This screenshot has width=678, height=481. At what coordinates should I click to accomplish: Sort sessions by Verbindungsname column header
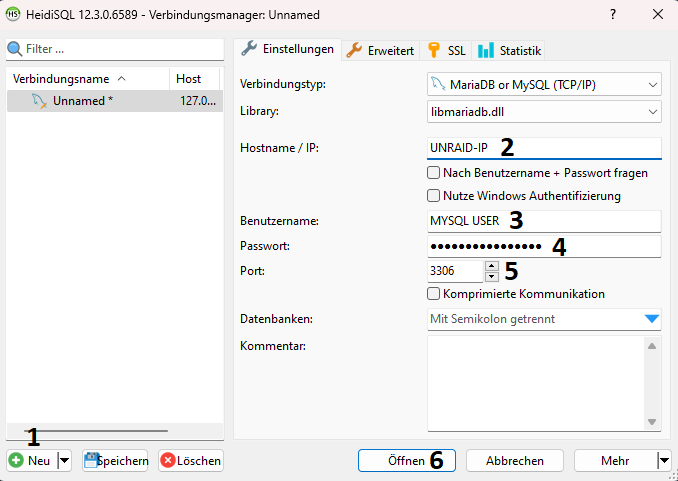click(88, 79)
